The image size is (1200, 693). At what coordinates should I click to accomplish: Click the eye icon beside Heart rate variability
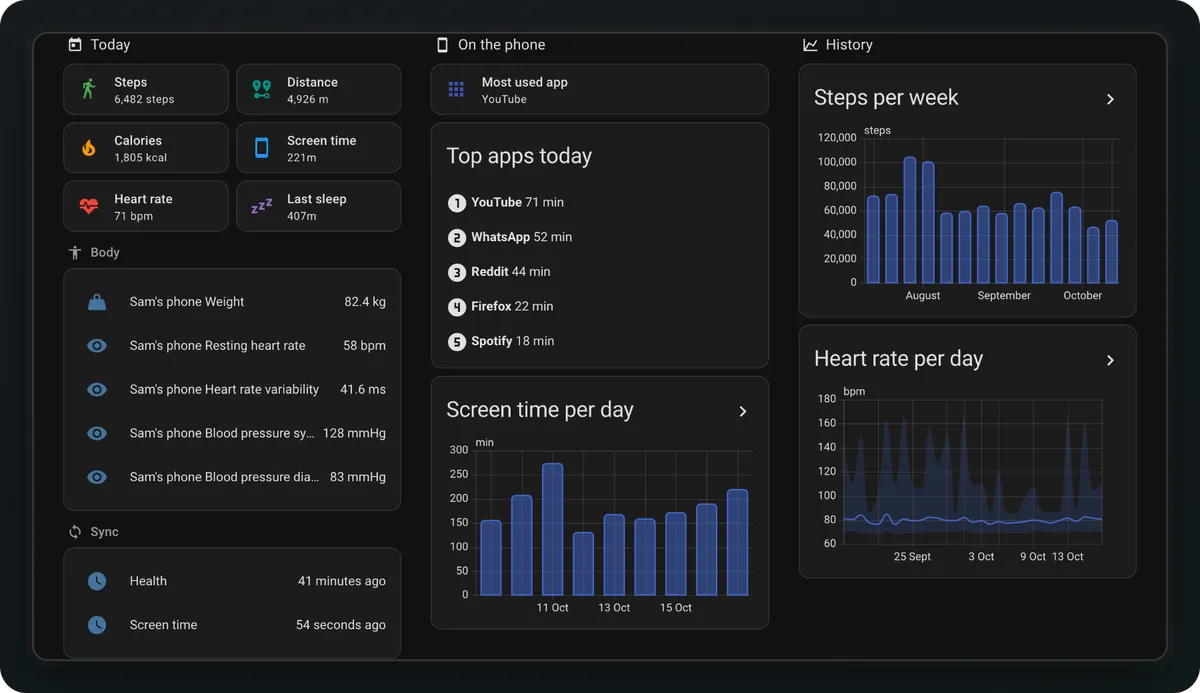point(97,390)
